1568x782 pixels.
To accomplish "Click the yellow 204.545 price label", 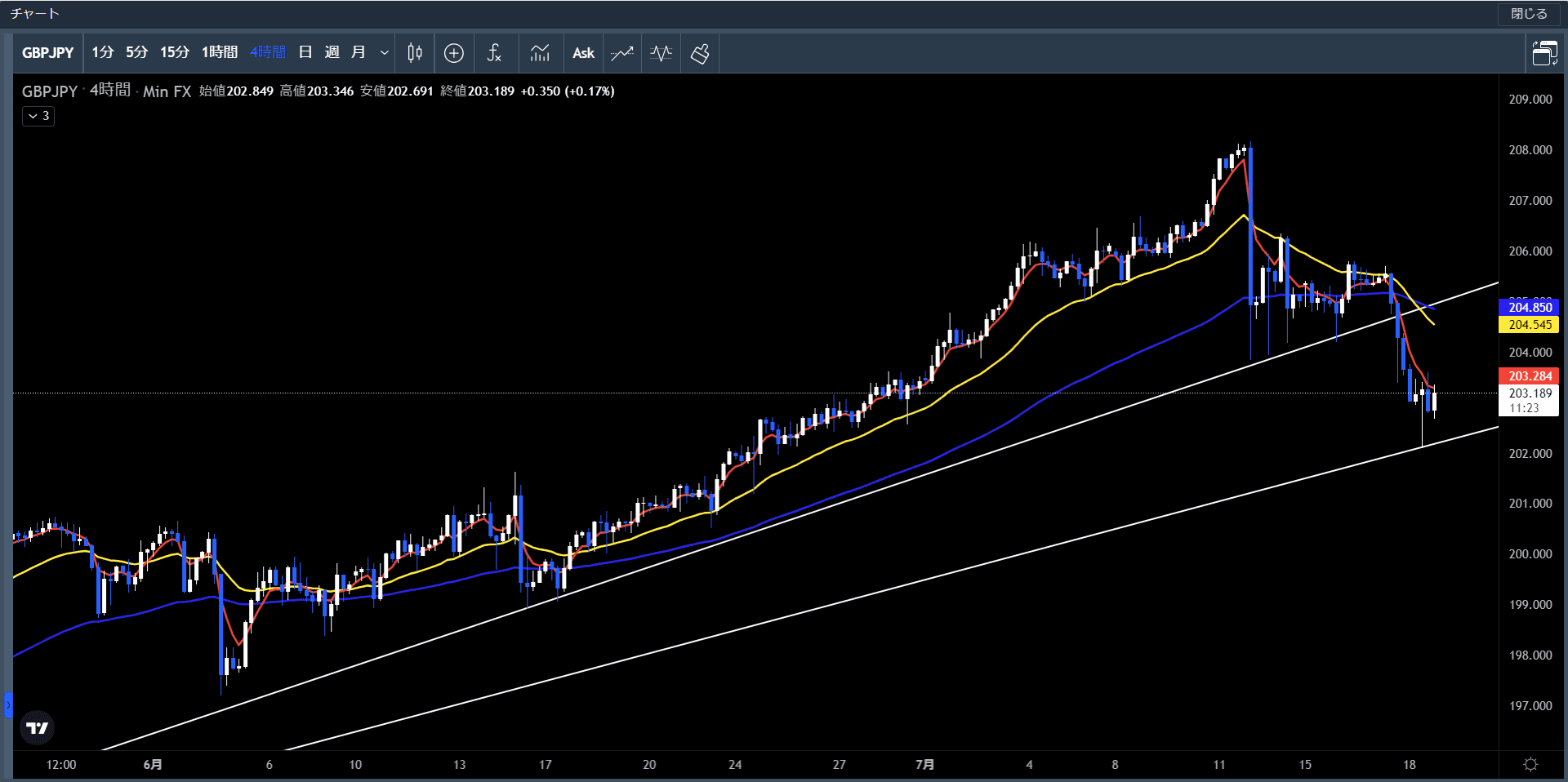I will [1530, 325].
